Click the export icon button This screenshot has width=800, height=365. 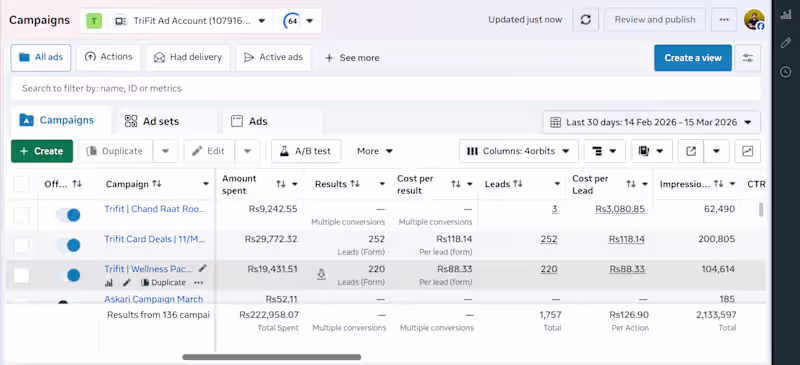click(691, 151)
